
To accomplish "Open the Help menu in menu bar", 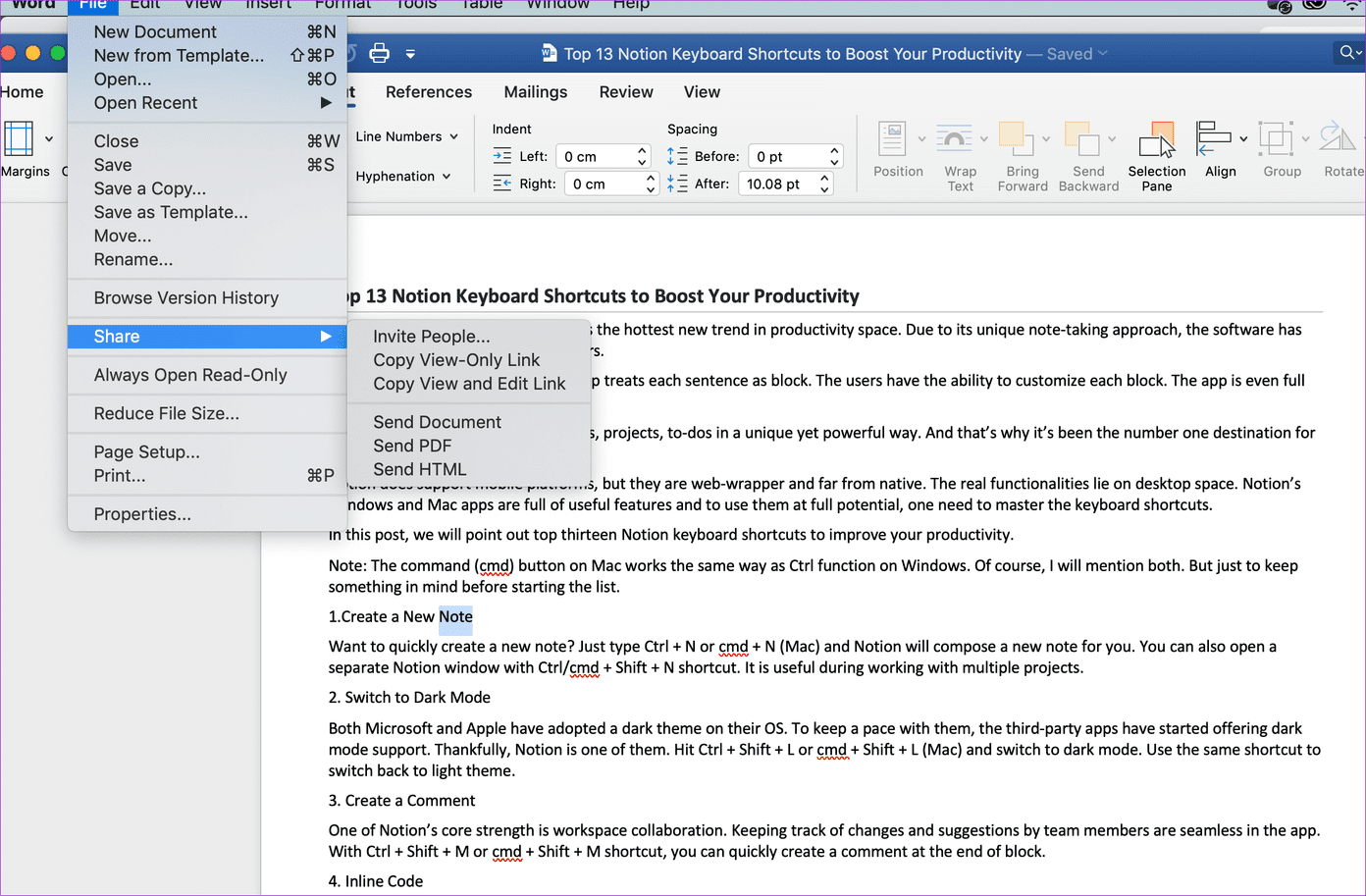I will click(631, 5).
